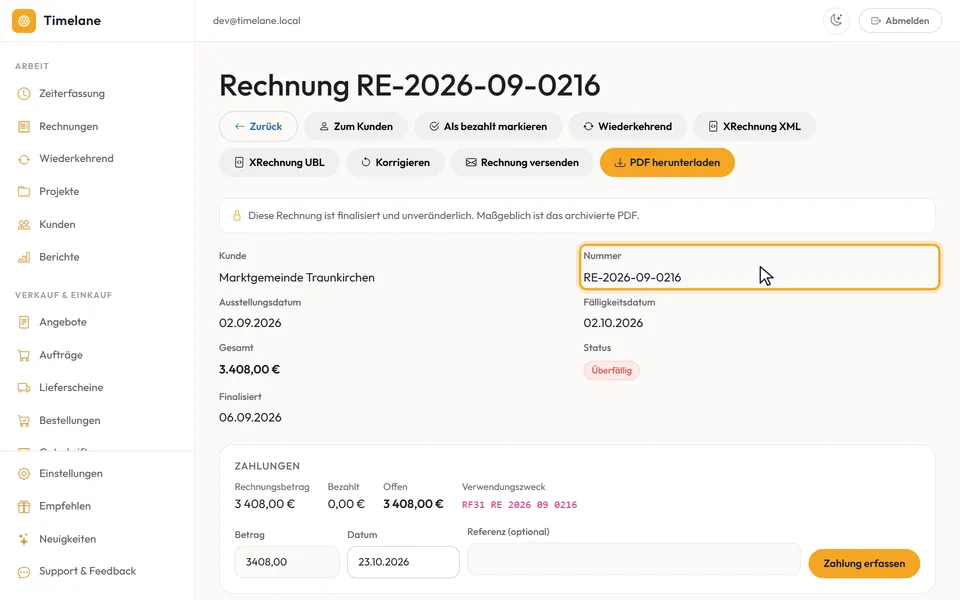Toggle dark mode moon icon
The width and height of the screenshot is (960, 600).
pos(836,21)
